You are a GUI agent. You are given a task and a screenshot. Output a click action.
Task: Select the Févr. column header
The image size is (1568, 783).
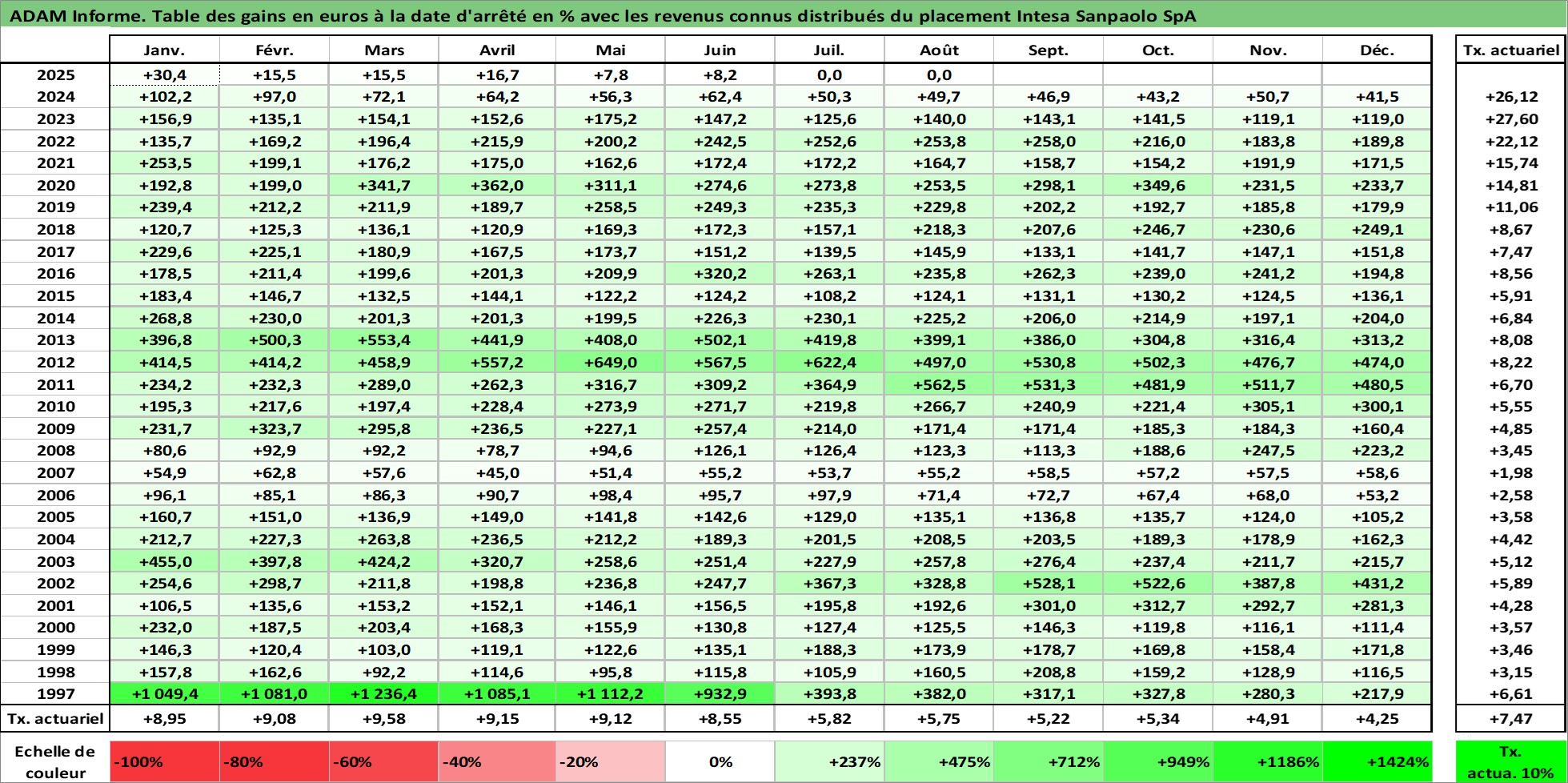(x=275, y=50)
